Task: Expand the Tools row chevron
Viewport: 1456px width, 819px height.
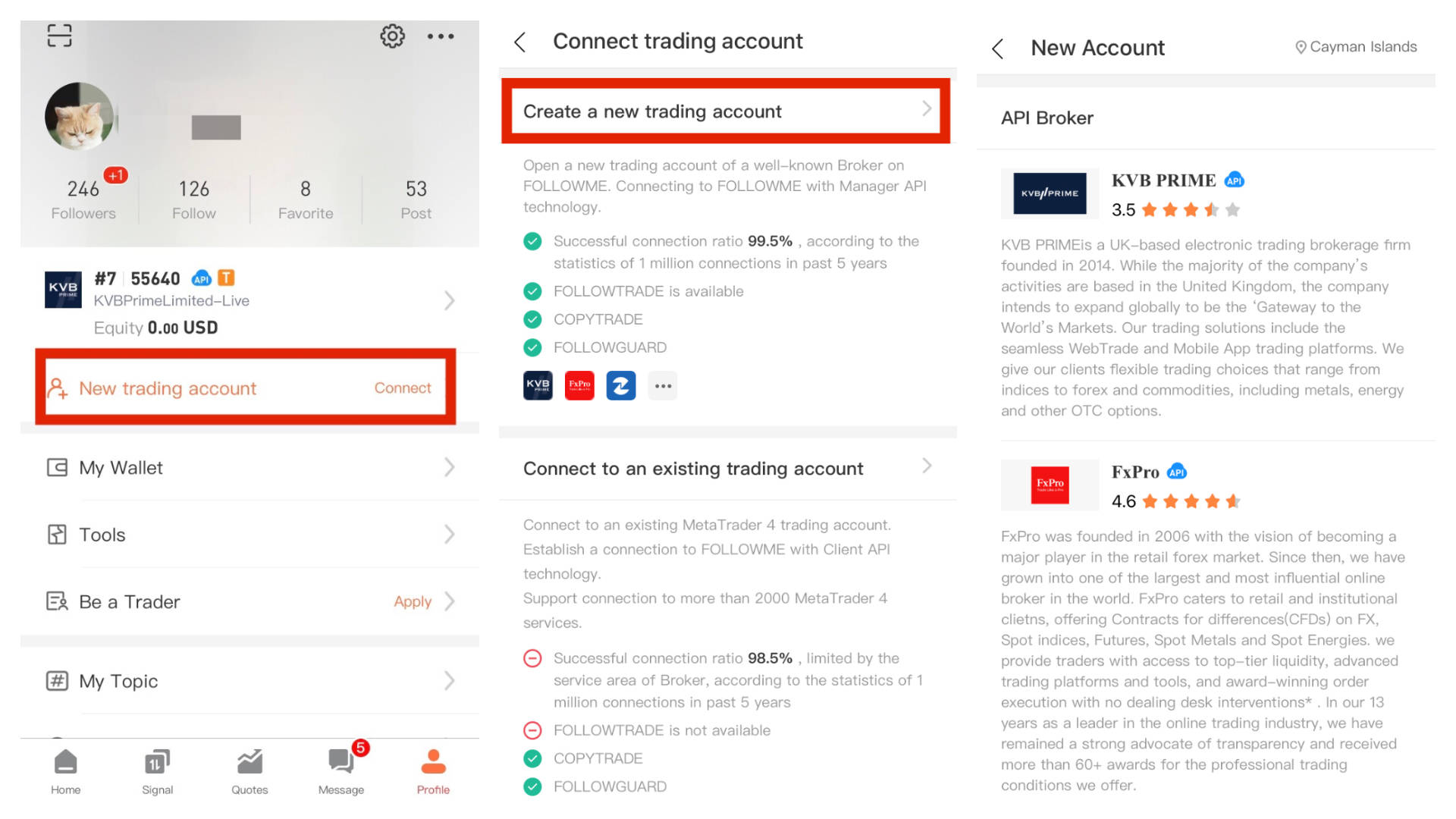Action: [x=450, y=535]
